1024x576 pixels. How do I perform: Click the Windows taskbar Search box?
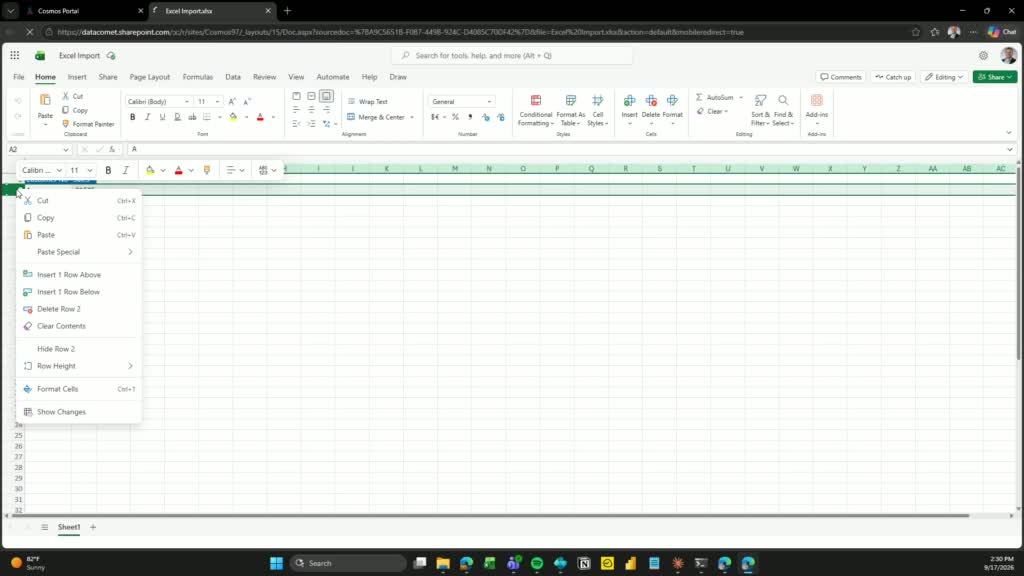point(348,563)
